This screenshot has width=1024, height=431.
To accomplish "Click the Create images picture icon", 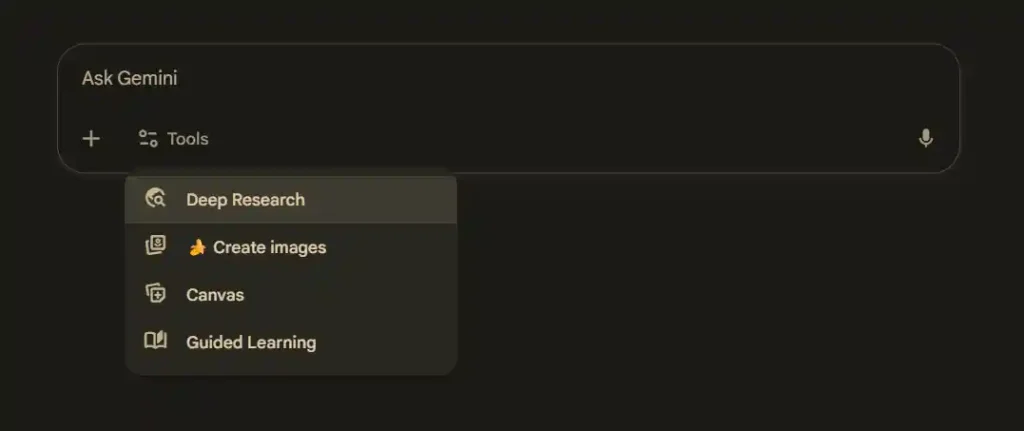I will pyautogui.click(x=155, y=246).
